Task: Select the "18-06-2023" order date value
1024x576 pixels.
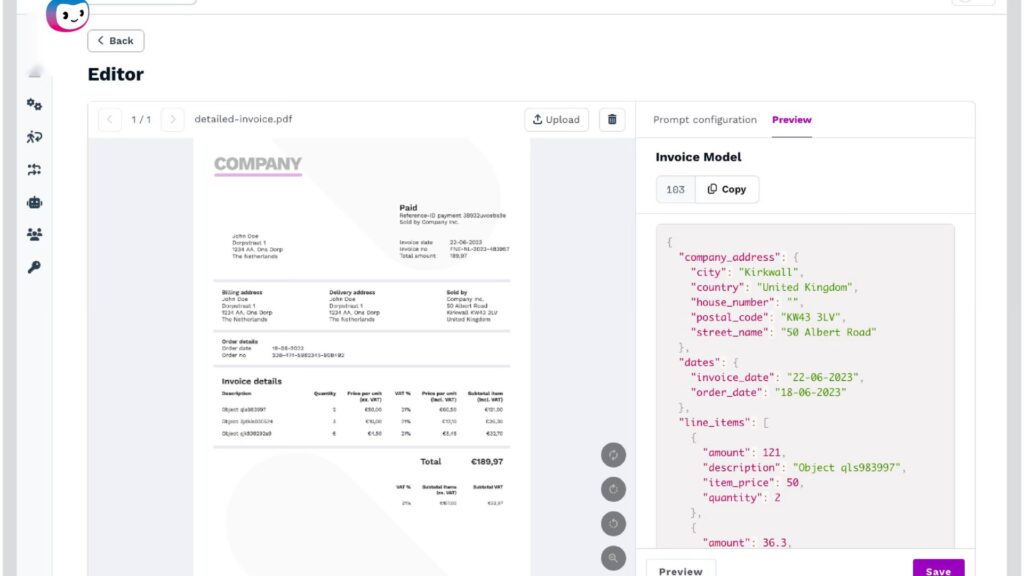Action: 810,392
